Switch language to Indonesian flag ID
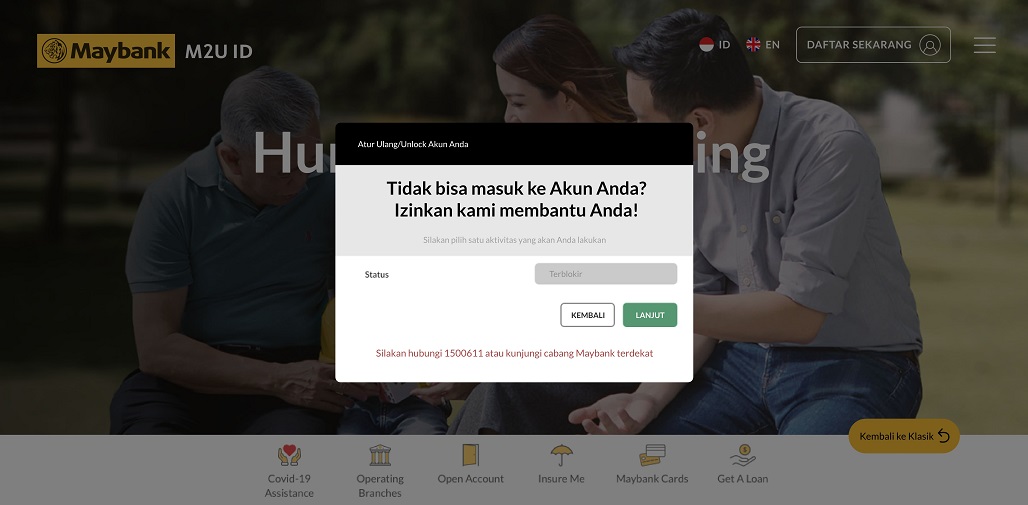1028x505 pixels. (715, 45)
